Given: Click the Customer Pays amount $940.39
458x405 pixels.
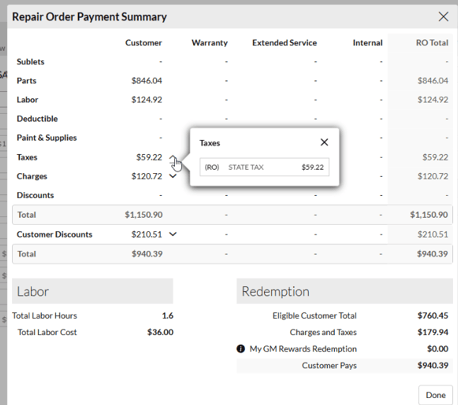Looking at the screenshot, I should coord(433,365).
